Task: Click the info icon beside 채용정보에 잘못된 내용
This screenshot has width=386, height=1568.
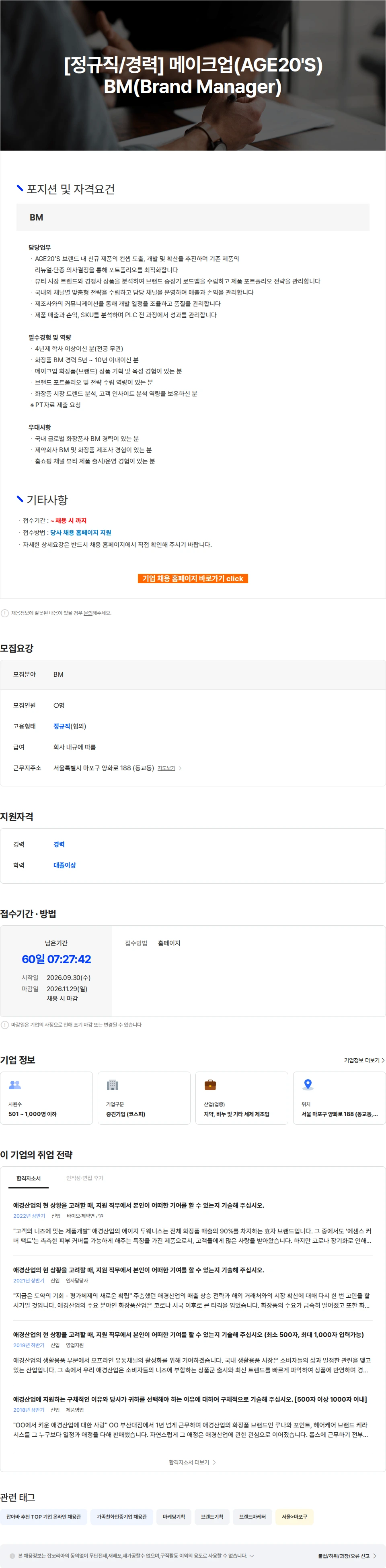Action: click(x=5, y=613)
